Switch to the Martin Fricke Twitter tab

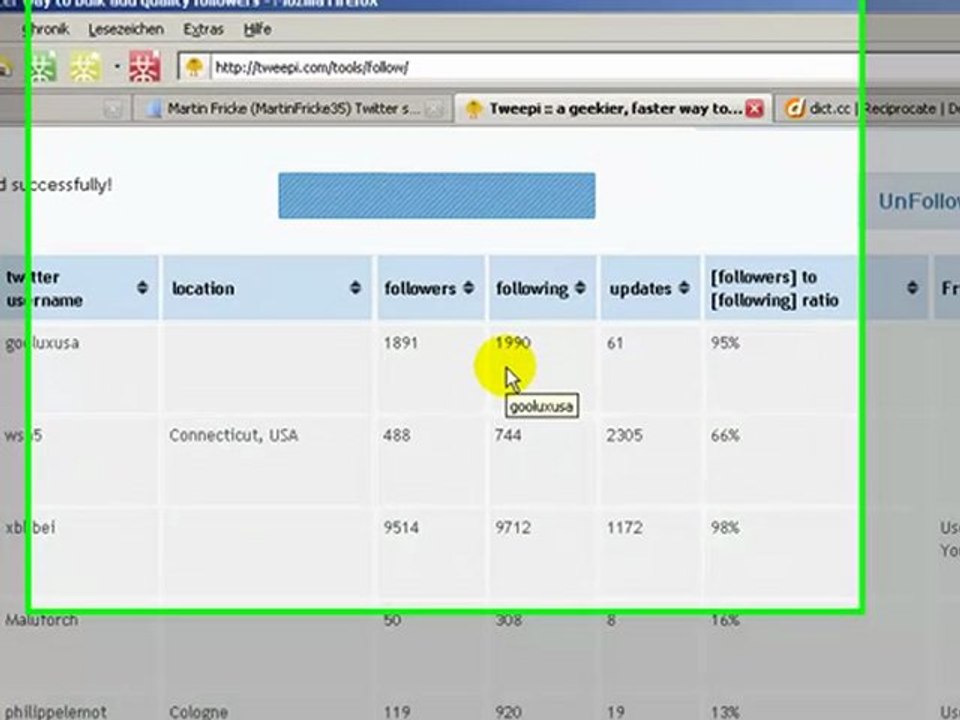[293, 109]
